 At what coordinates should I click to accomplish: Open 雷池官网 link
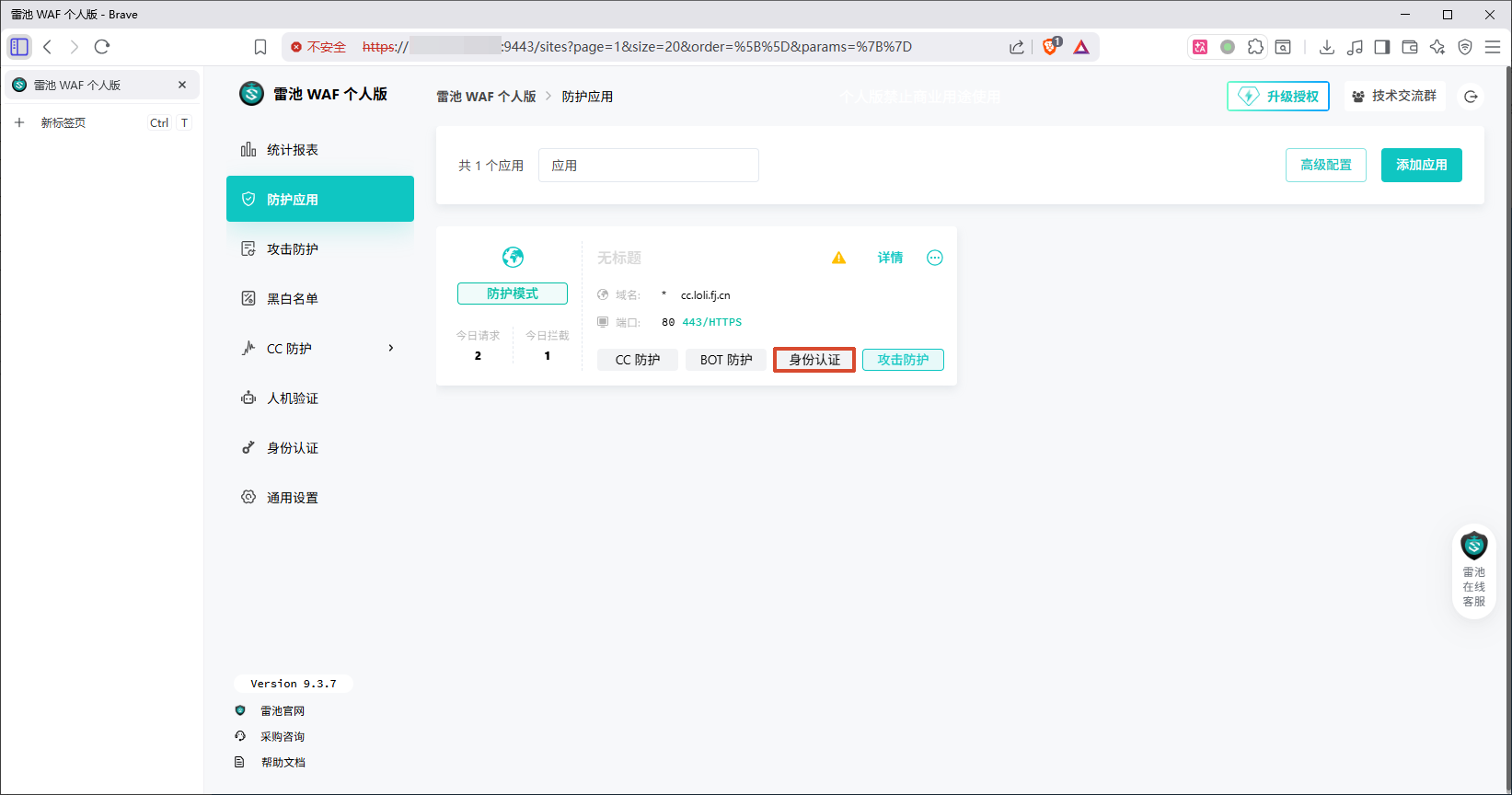coord(283,711)
